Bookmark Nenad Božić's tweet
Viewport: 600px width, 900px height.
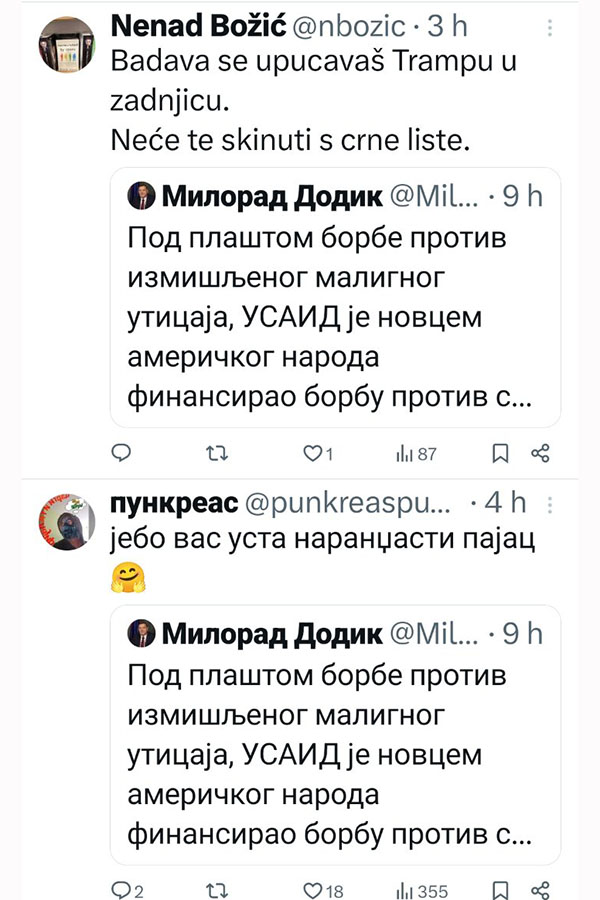point(501,453)
